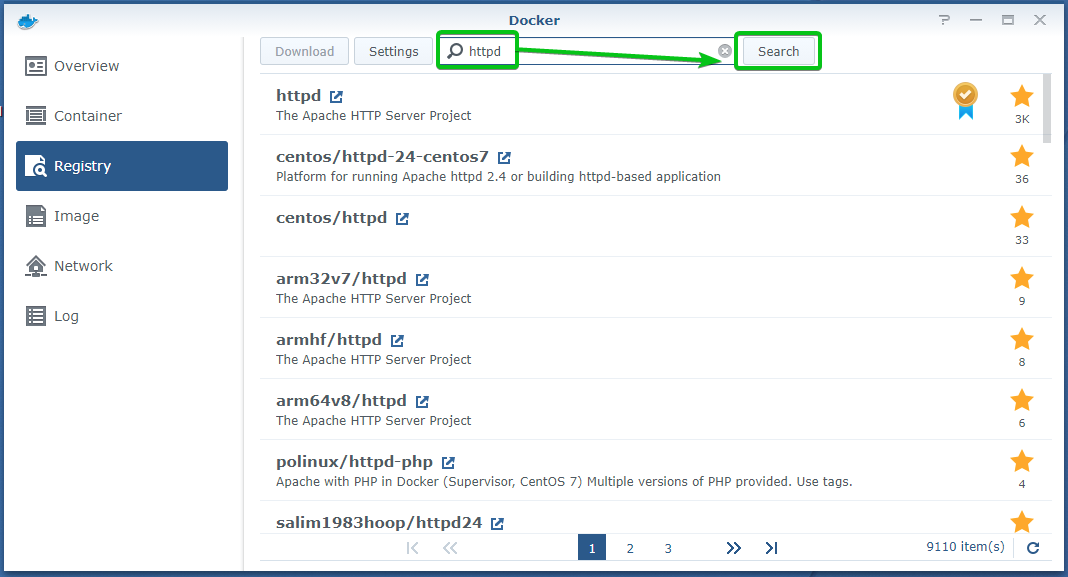Screen dimensions: 1068x577
Task: Jump to next pages with double-chevron icon
Action: click(734, 548)
